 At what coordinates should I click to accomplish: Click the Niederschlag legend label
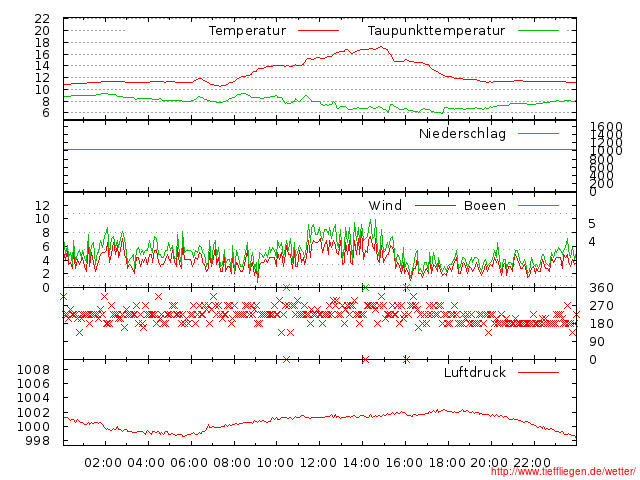462,133
